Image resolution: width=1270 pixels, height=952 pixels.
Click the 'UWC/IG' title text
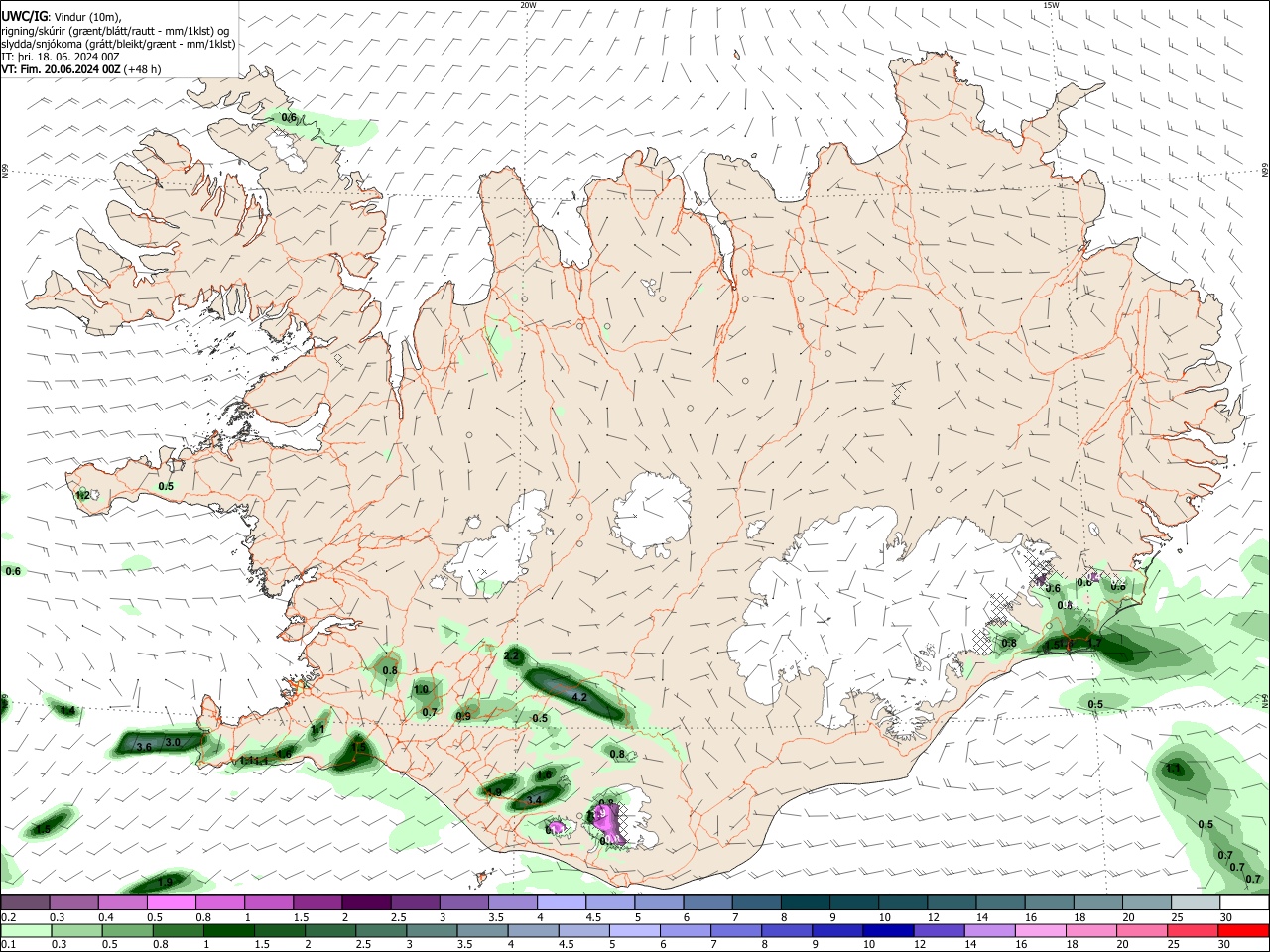(x=25, y=16)
